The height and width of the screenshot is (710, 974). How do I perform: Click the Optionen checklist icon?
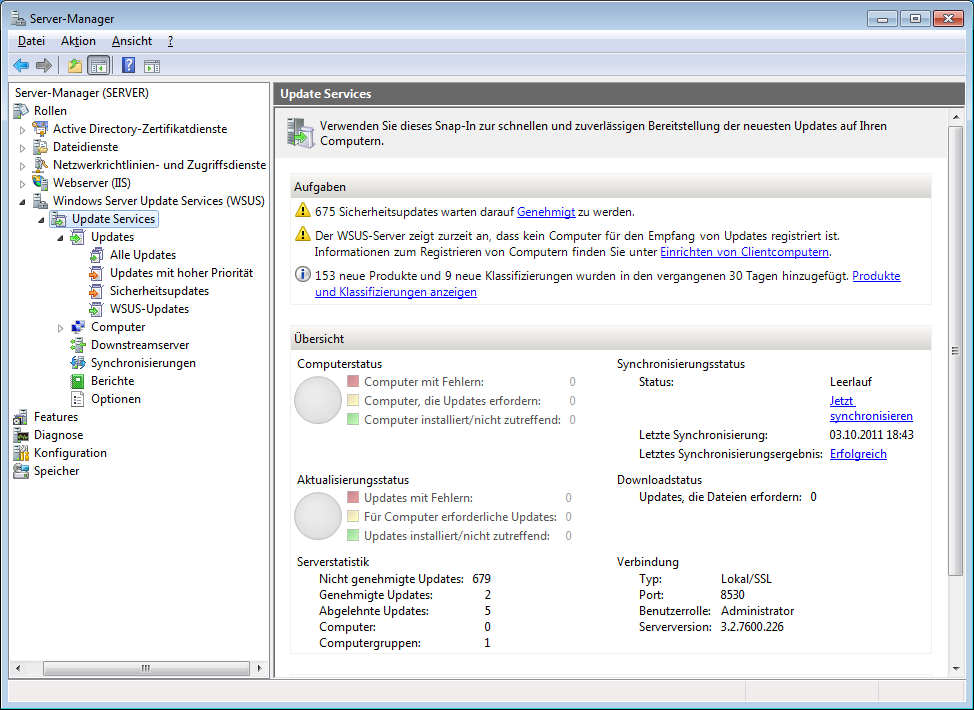tap(78, 399)
